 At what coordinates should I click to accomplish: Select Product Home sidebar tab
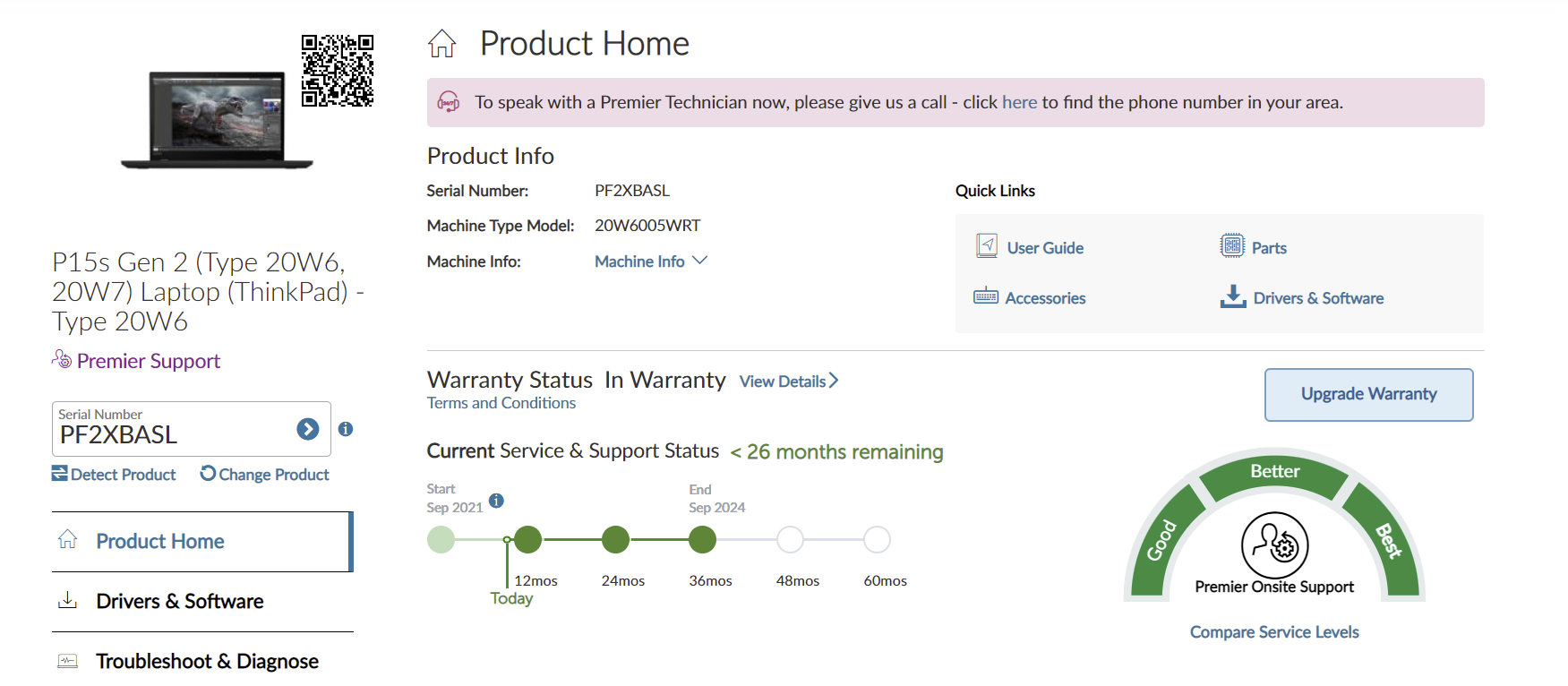click(x=160, y=542)
